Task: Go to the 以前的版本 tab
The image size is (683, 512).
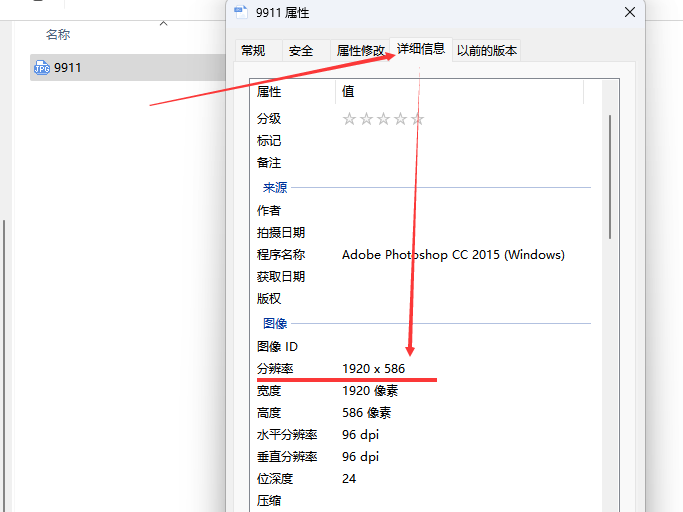Action: pos(487,51)
